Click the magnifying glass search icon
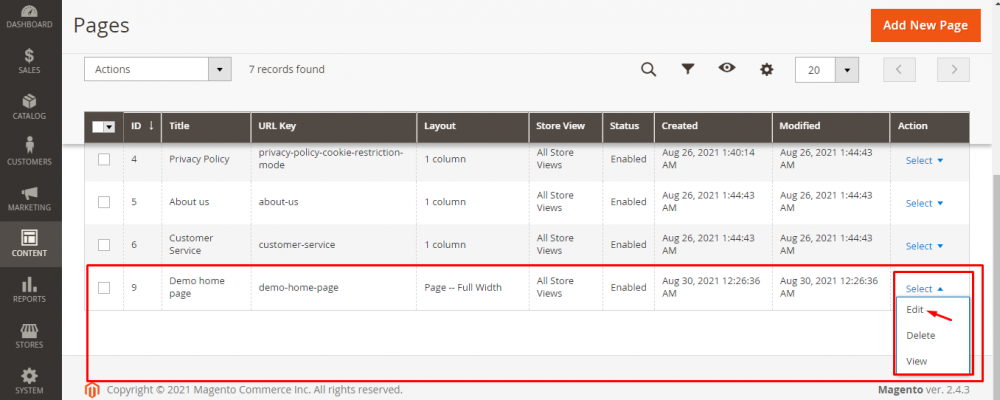This screenshot has width=1000, height=400. [648, 69]
